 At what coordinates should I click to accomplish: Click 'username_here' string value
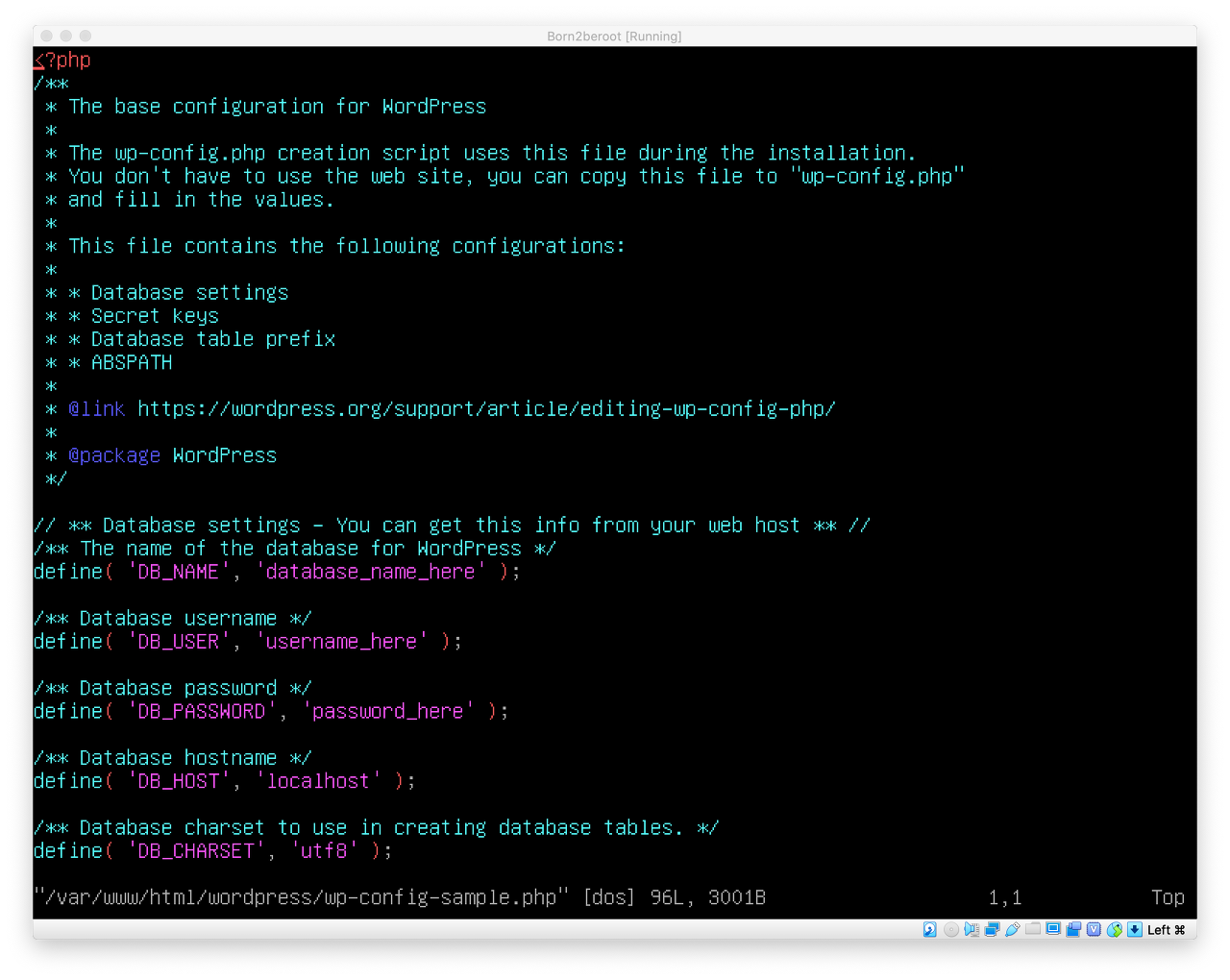coord(341,642)
